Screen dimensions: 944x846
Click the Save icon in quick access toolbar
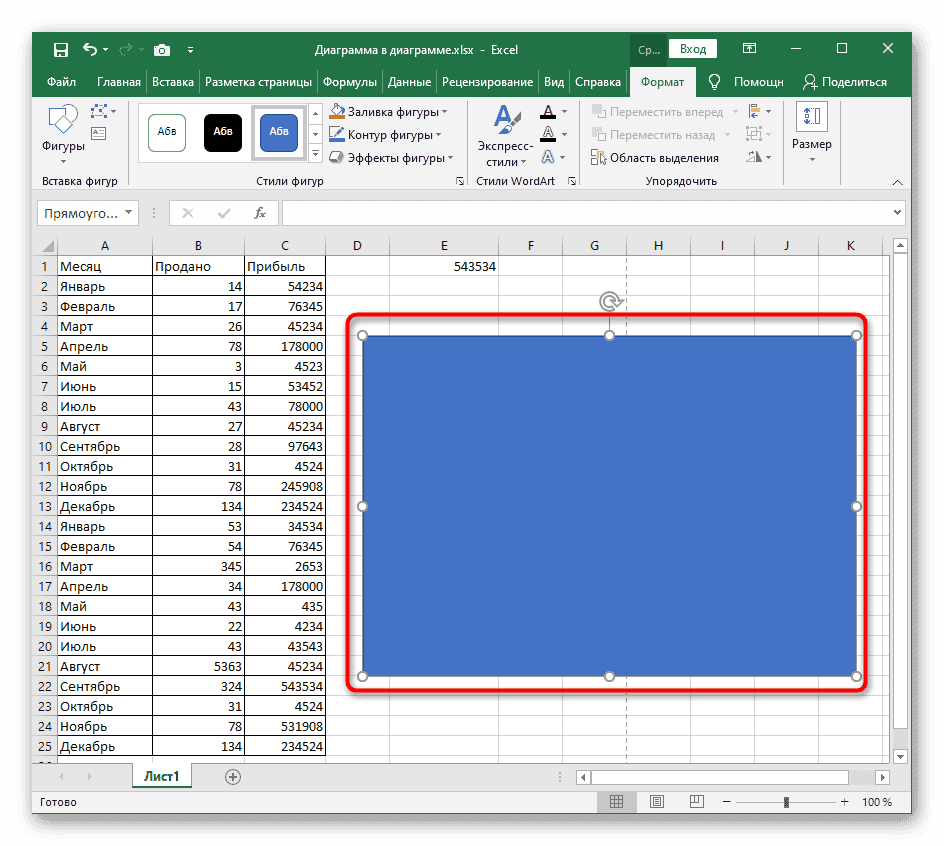(x=60, y=49)
